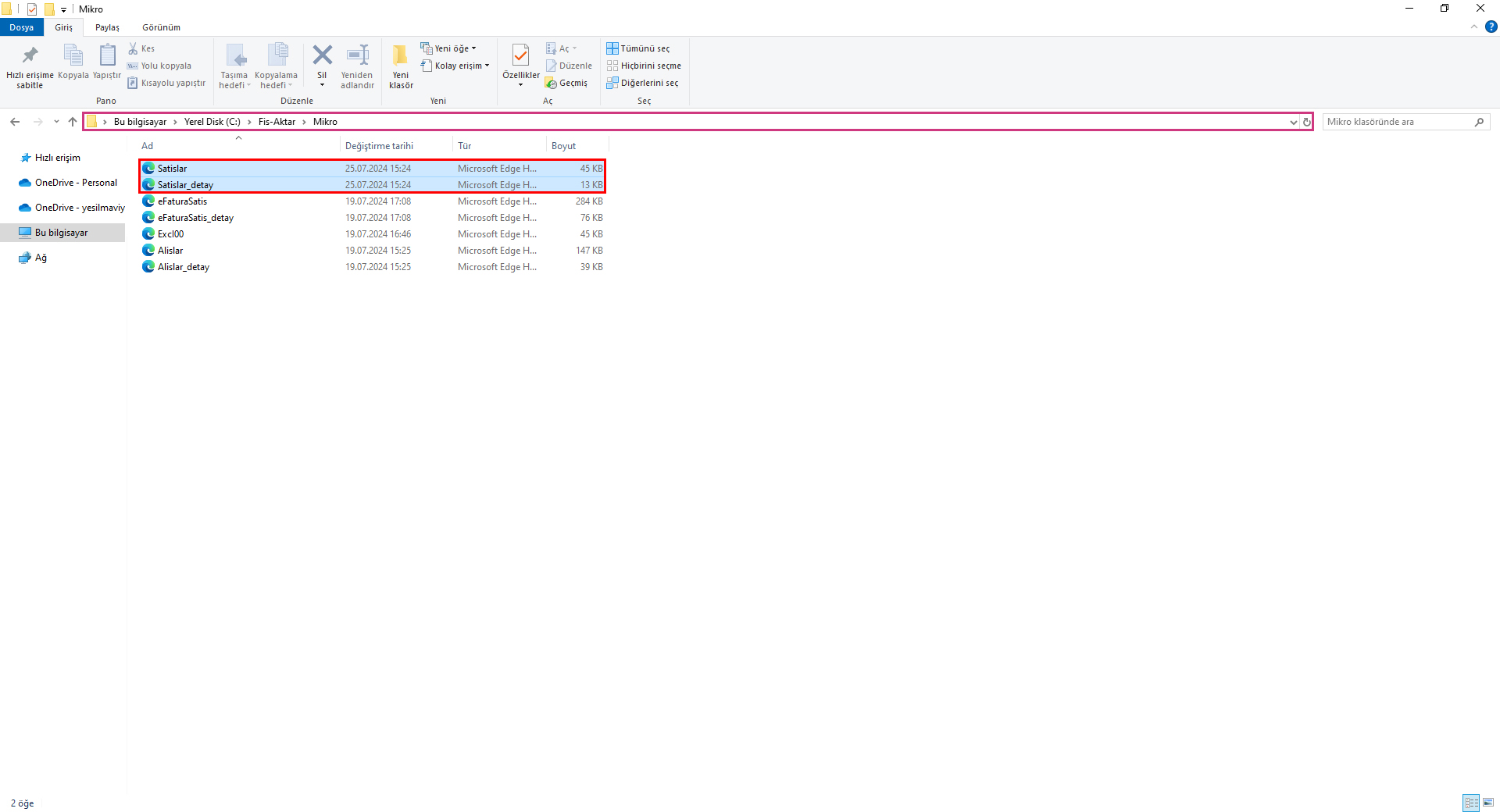Click the Yeniden adlandır rename icon

point(357,56)
